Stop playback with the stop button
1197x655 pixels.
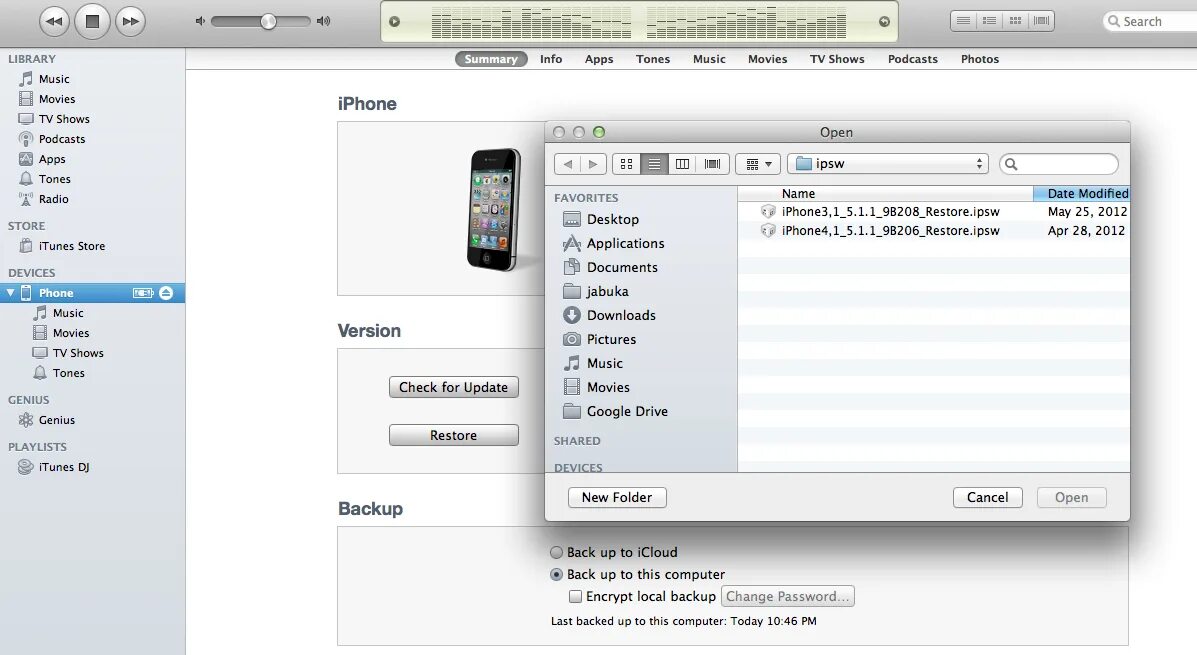pyautogui.click(x=92, y=21)
